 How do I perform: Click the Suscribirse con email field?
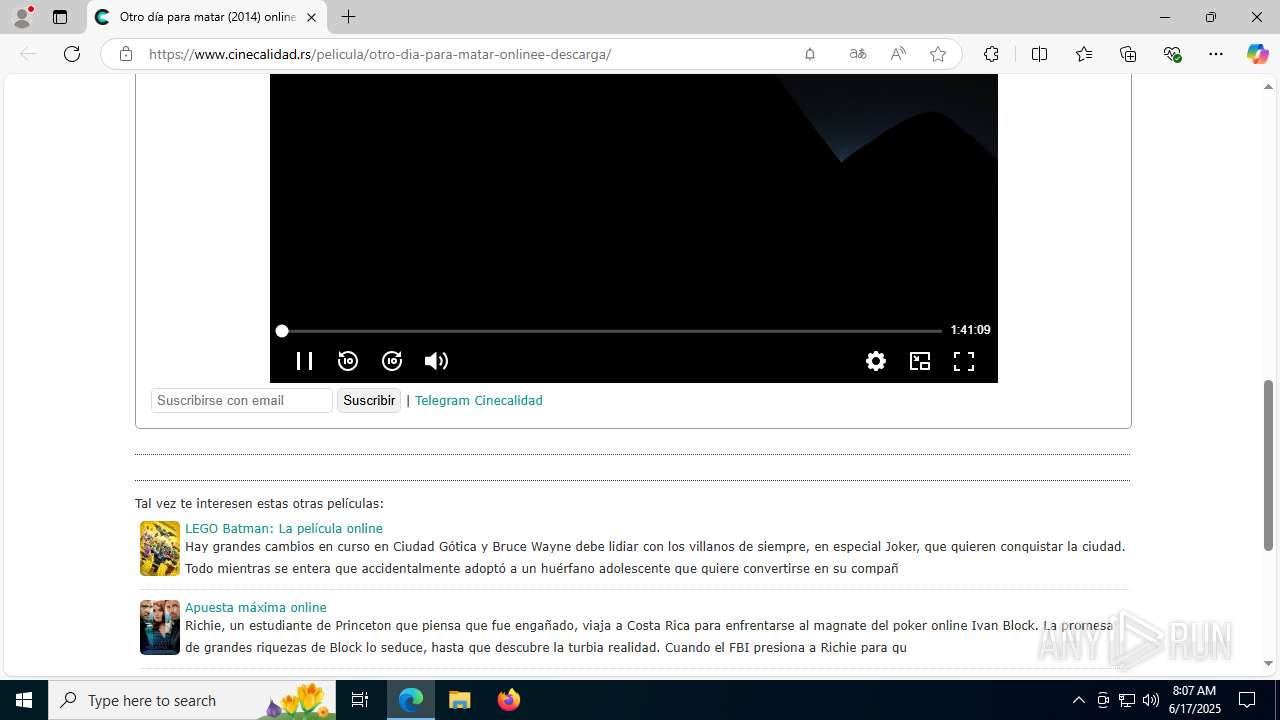(242, 400)
